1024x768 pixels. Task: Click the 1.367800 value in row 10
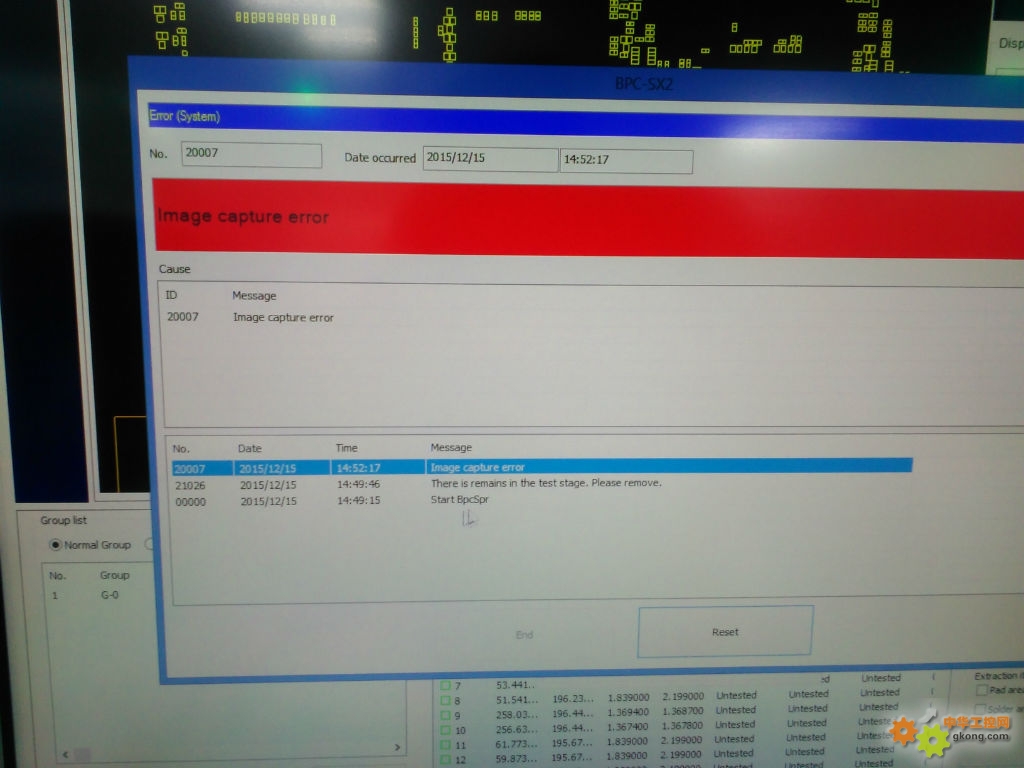coord(682,725)
